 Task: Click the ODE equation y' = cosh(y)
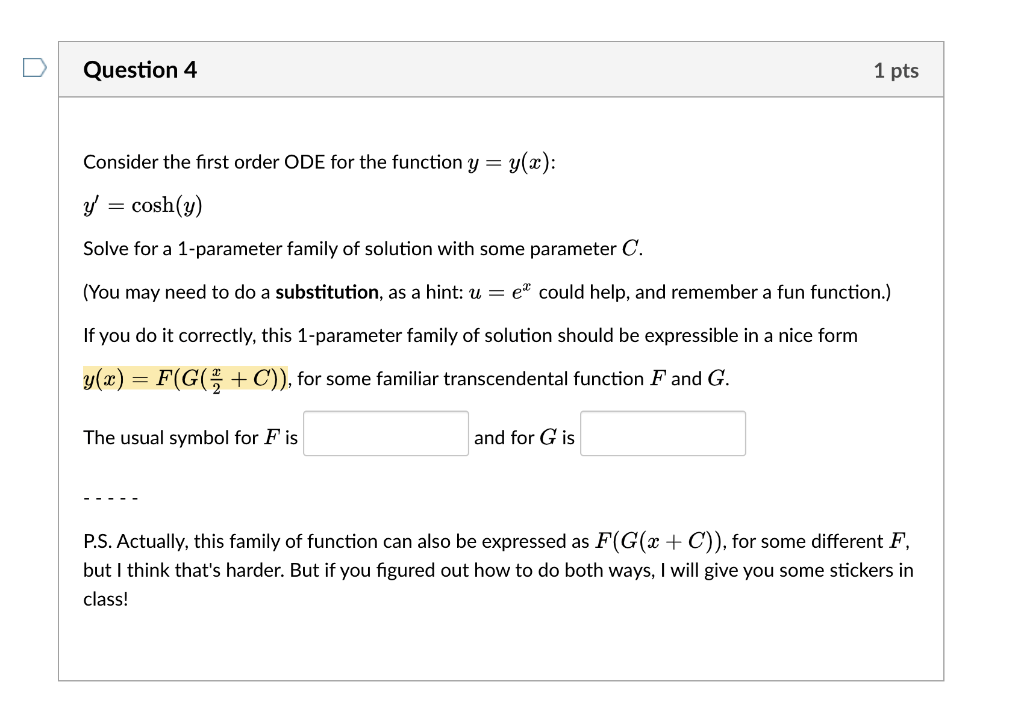[142, 205]
